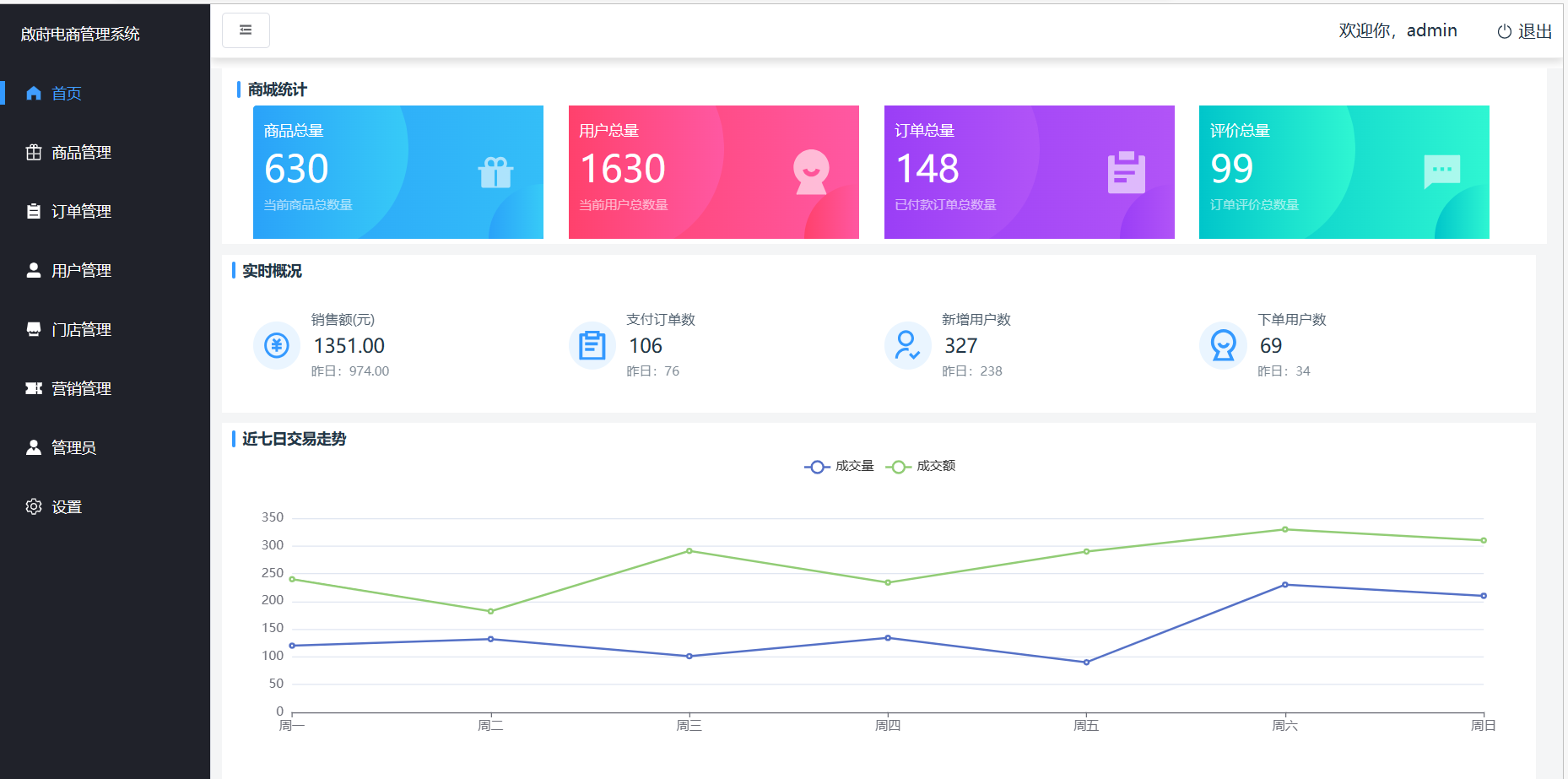Click the 106 paid orders value

point(646,346)
